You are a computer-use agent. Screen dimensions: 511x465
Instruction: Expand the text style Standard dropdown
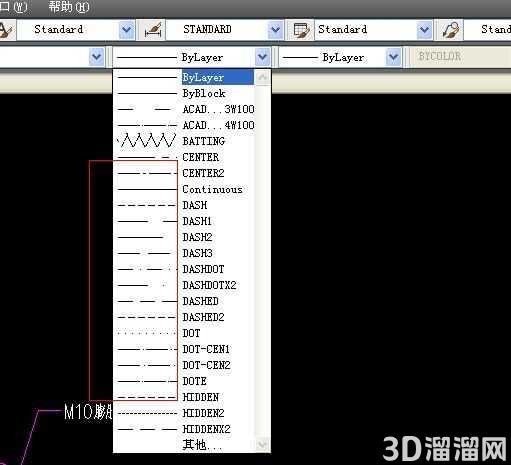click(127, 30)
